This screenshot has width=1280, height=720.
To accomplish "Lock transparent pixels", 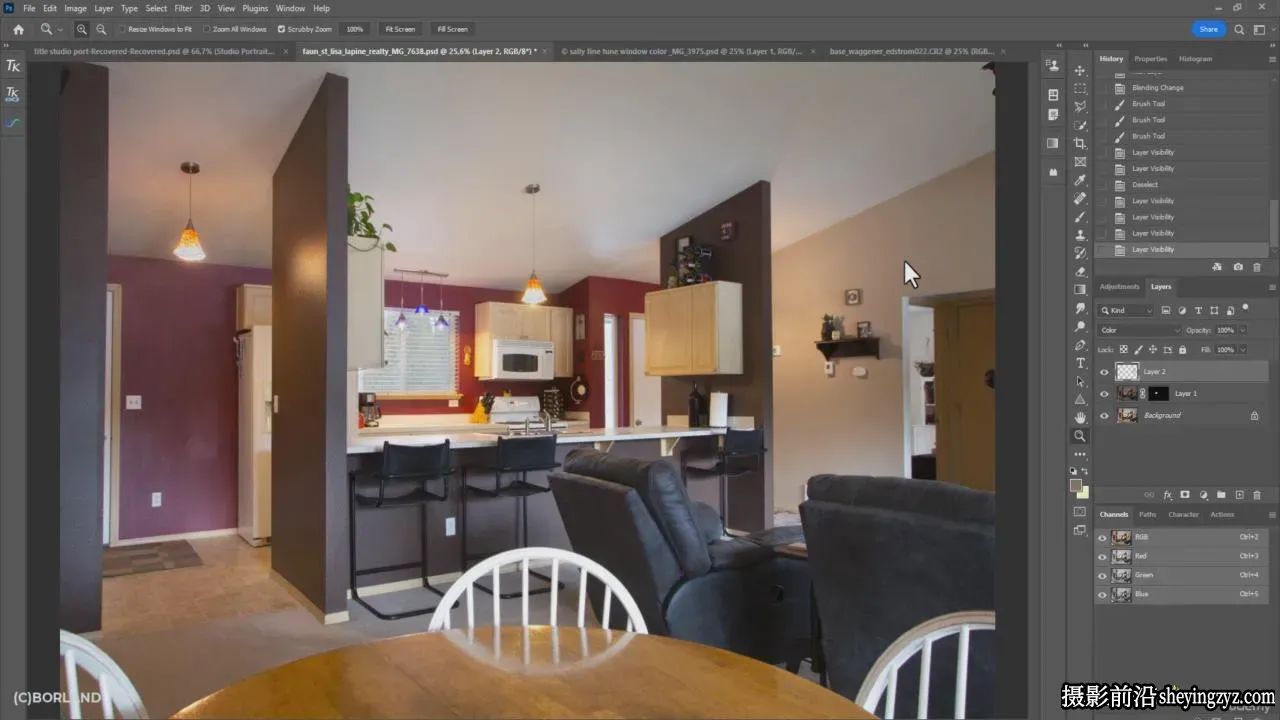I will 1123,350.
